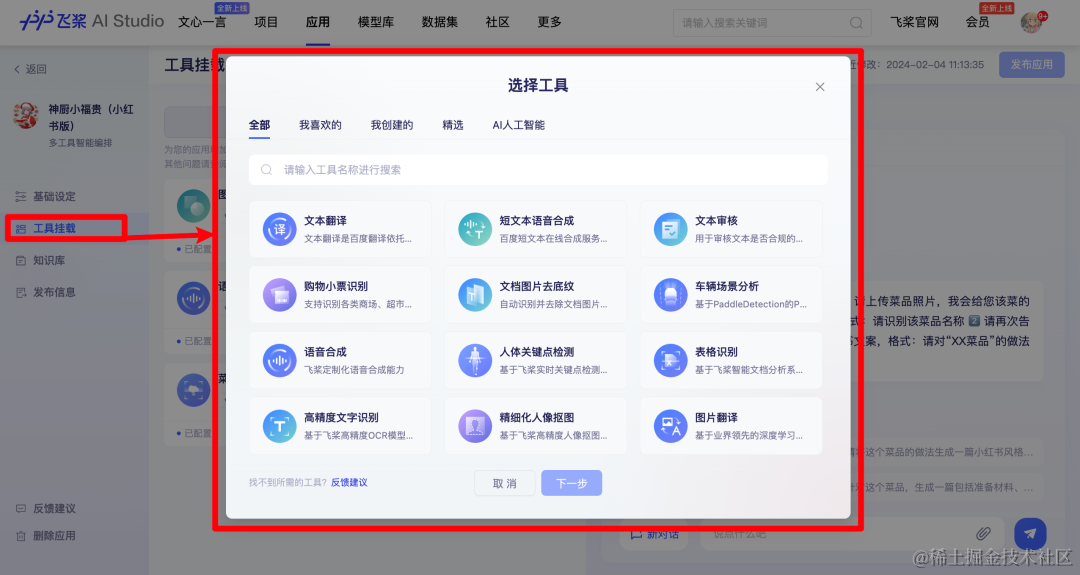Click the 神厨小福贵 app avatar
1080x575 pixels.
tap(26, 116)
